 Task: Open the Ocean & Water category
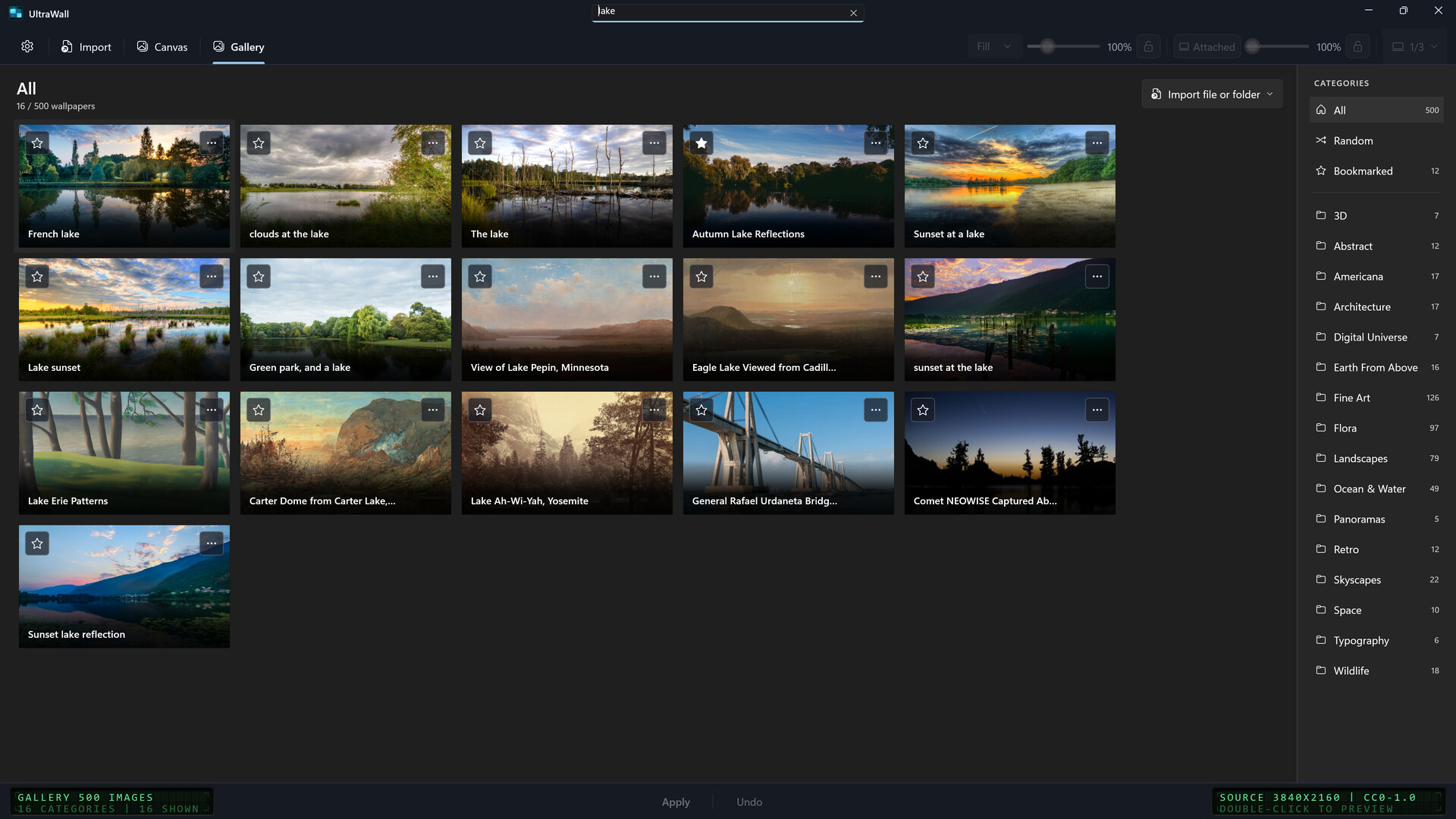coord(1376,488)
